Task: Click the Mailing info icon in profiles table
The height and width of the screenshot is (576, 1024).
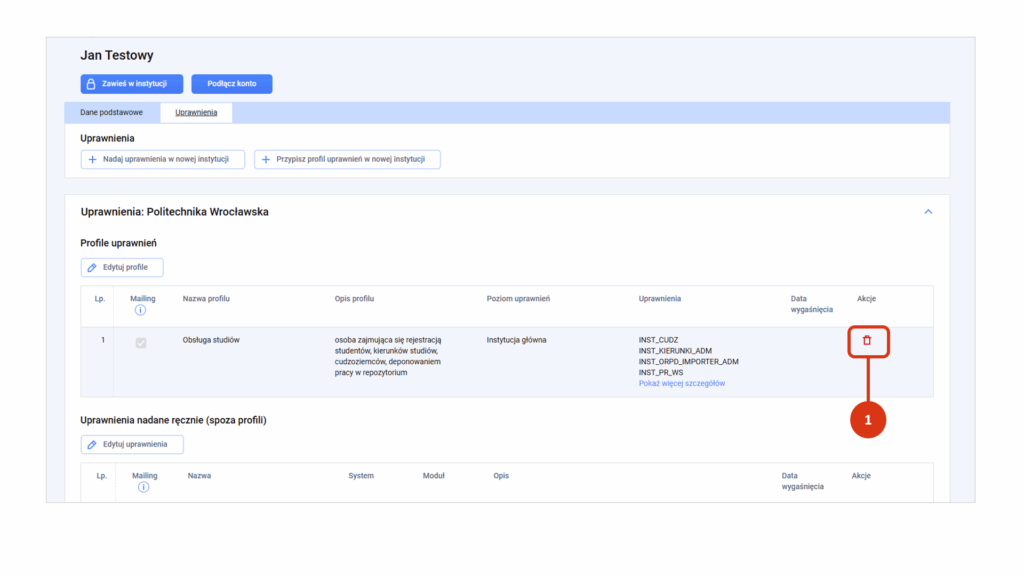Action: click(140, 310)
